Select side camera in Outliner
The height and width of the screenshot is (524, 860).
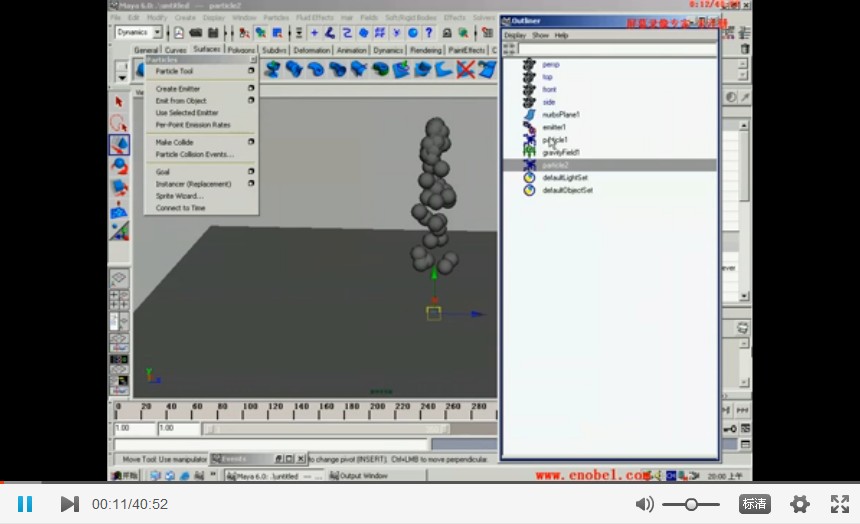click(548, 102)
